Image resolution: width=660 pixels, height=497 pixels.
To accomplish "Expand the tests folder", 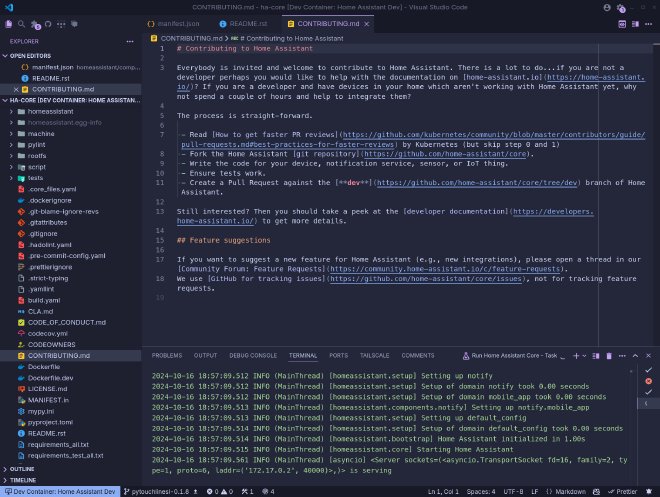I will tap(35, 178).
